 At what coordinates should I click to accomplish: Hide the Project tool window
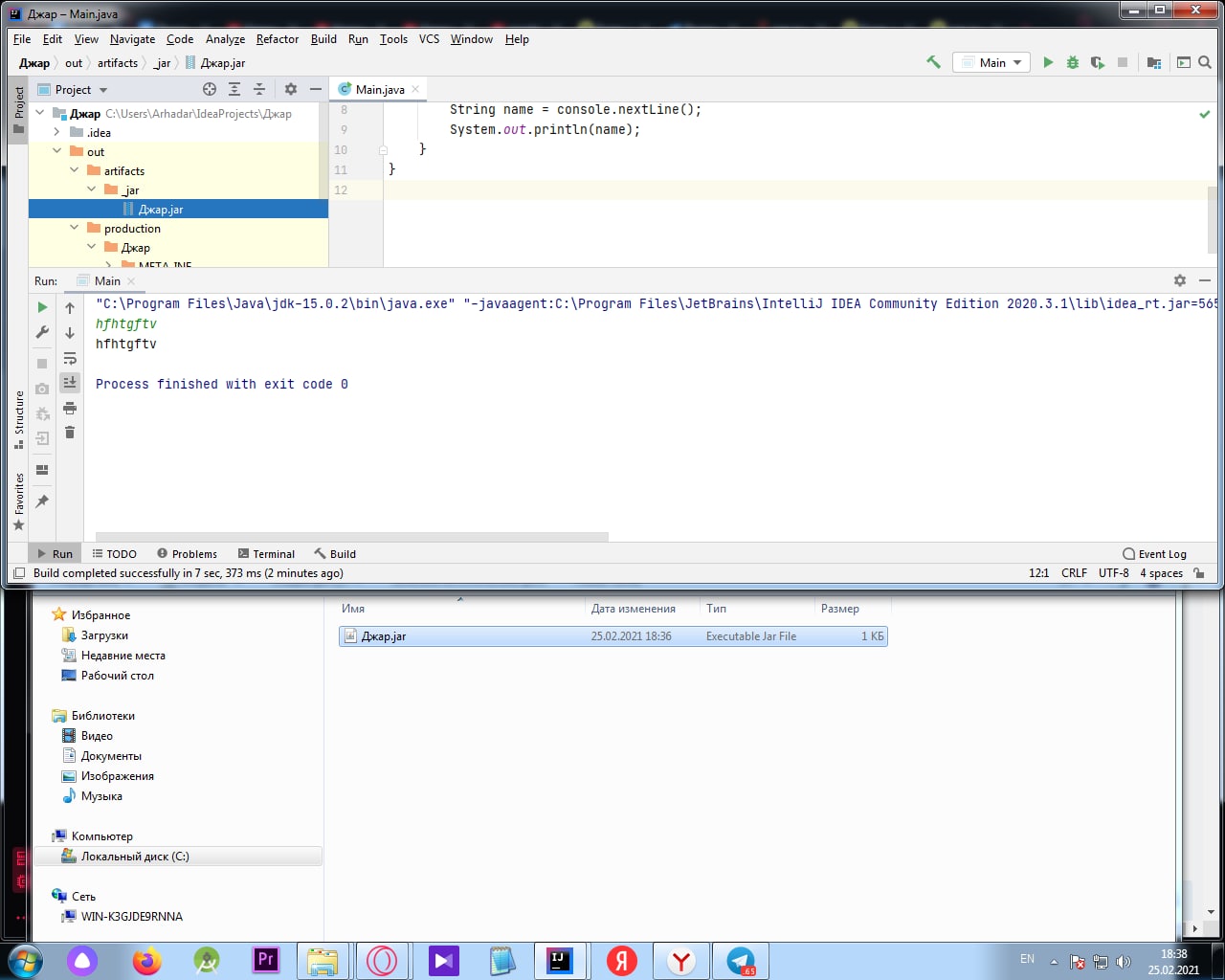[x=316, y=89]
